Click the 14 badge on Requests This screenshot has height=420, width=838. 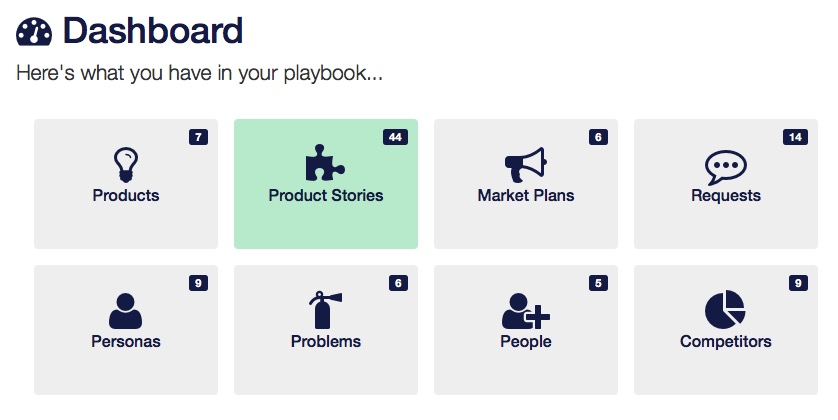[795, 137]
